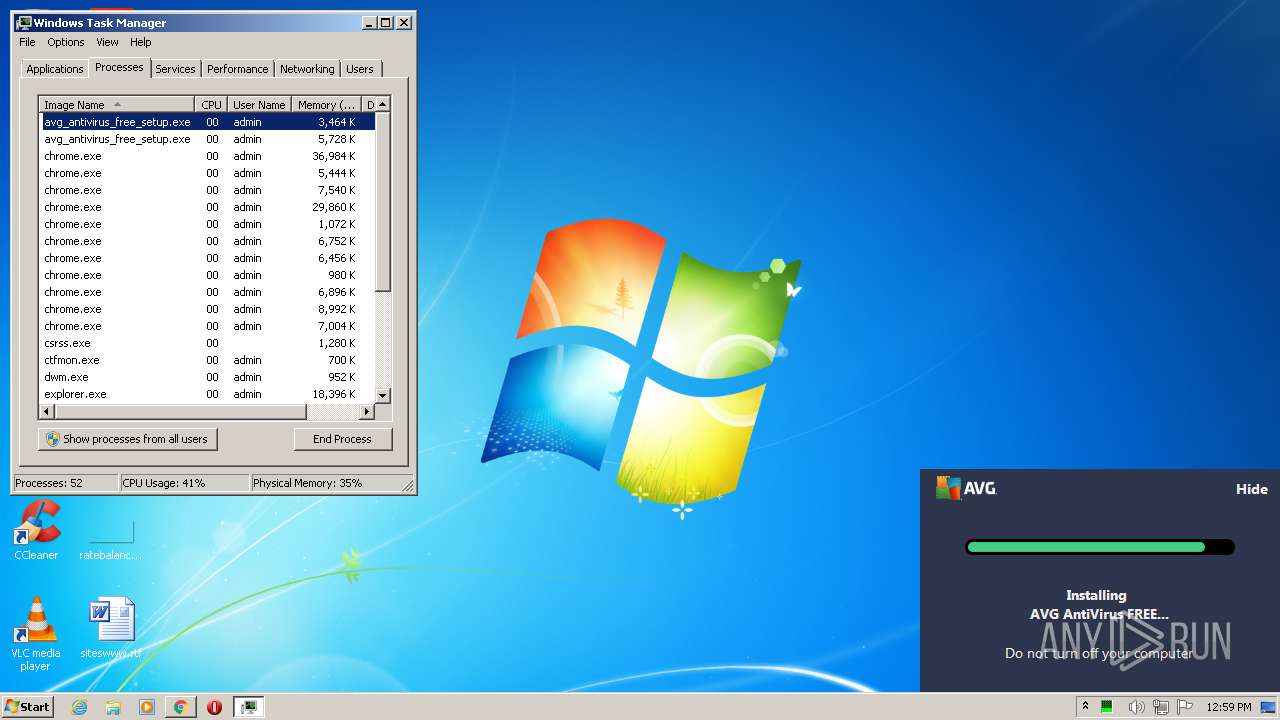This screenshot has width=1280, height=720.
Task: Open the volume speaker tray icon
Action: tap(1137, 707)
